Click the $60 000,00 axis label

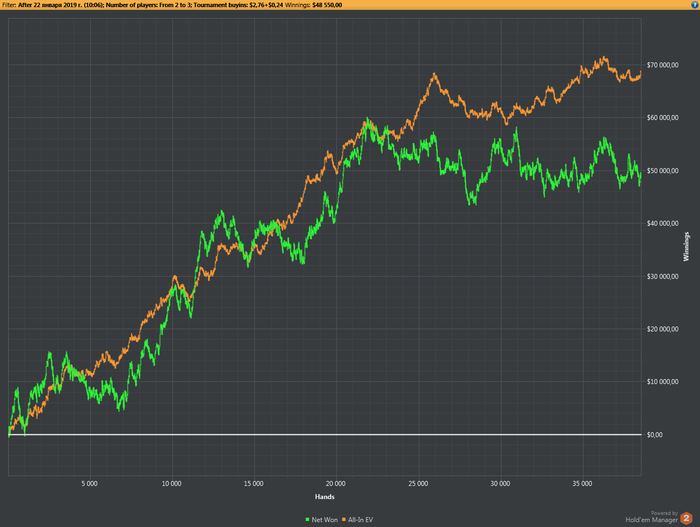(662, 118)
